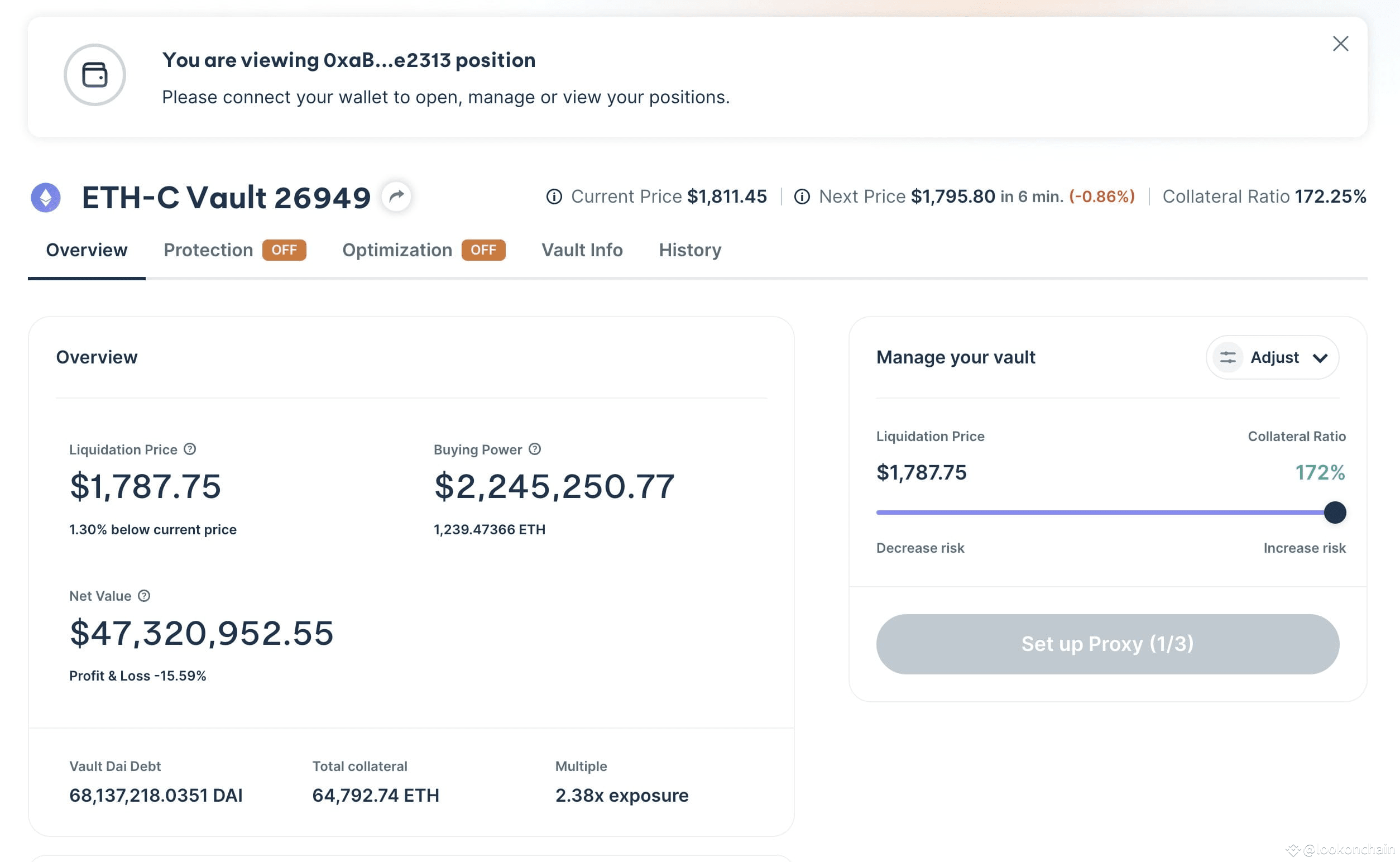Open the History tab
This screenshot has width=1400, height=862.
point(690,250)
